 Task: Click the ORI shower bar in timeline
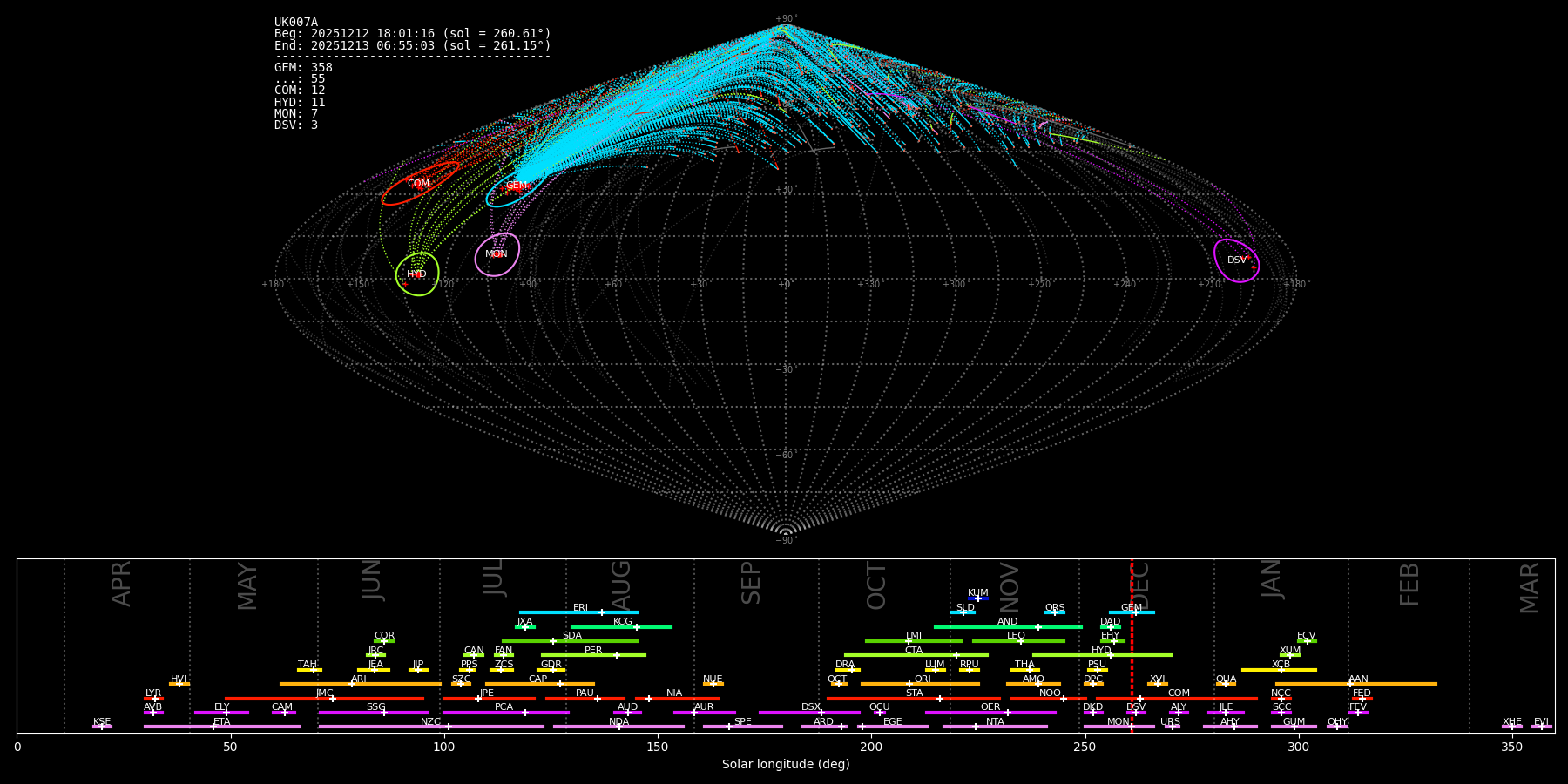[x=920, y=684]
